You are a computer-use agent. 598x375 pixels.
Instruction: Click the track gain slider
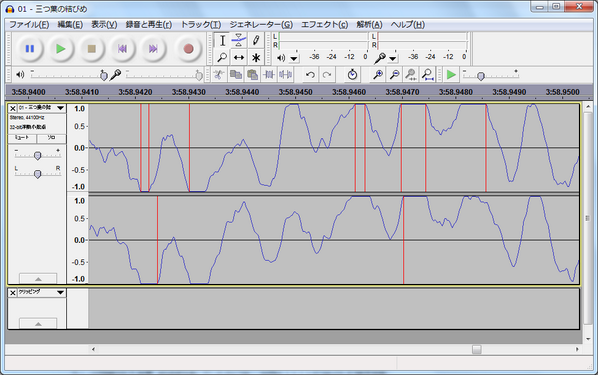pos(37,155)
